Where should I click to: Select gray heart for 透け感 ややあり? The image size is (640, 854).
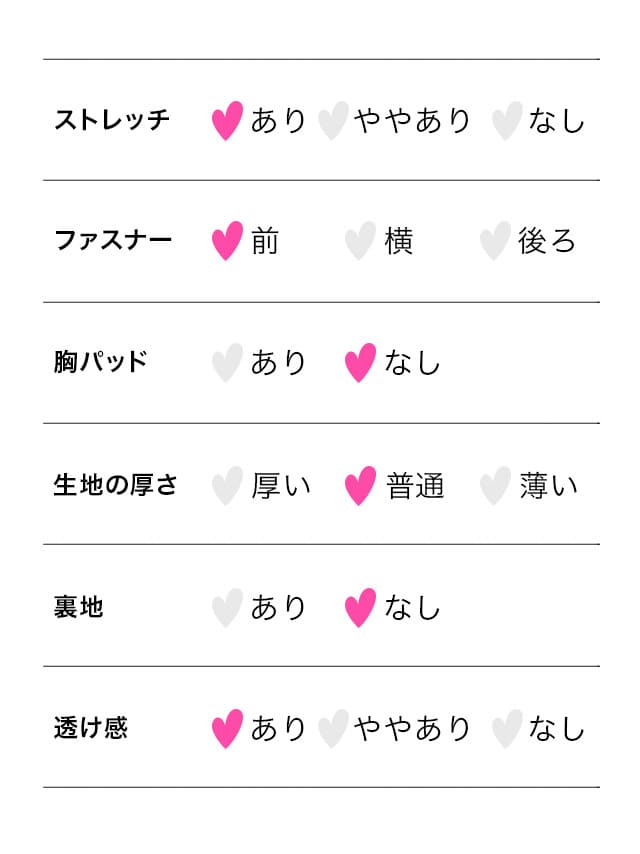332,729
